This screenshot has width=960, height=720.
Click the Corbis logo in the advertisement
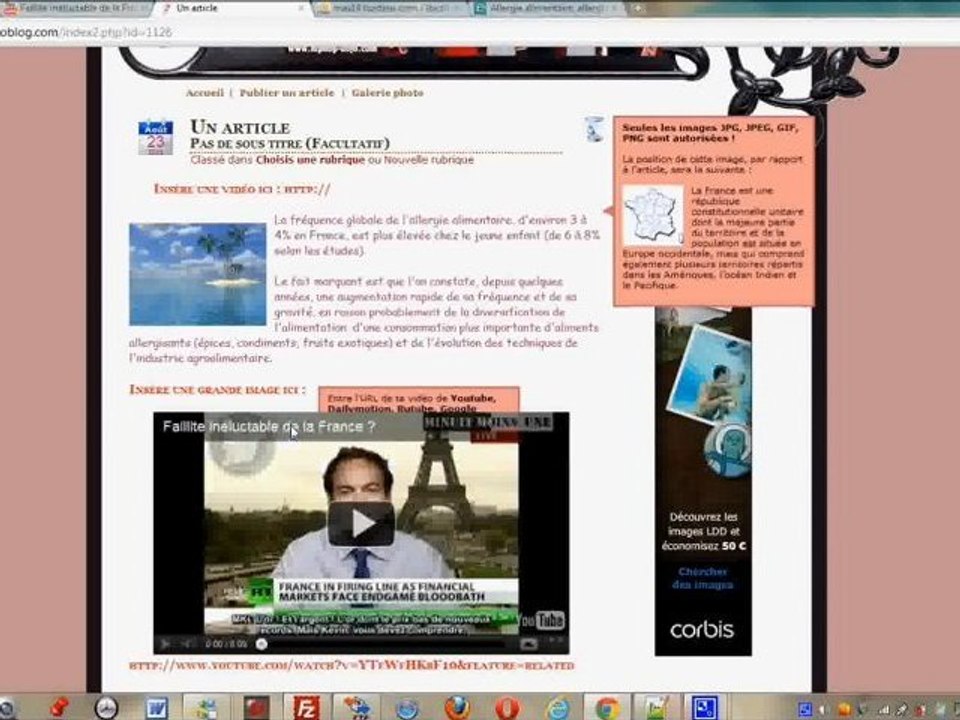point(702,630)
